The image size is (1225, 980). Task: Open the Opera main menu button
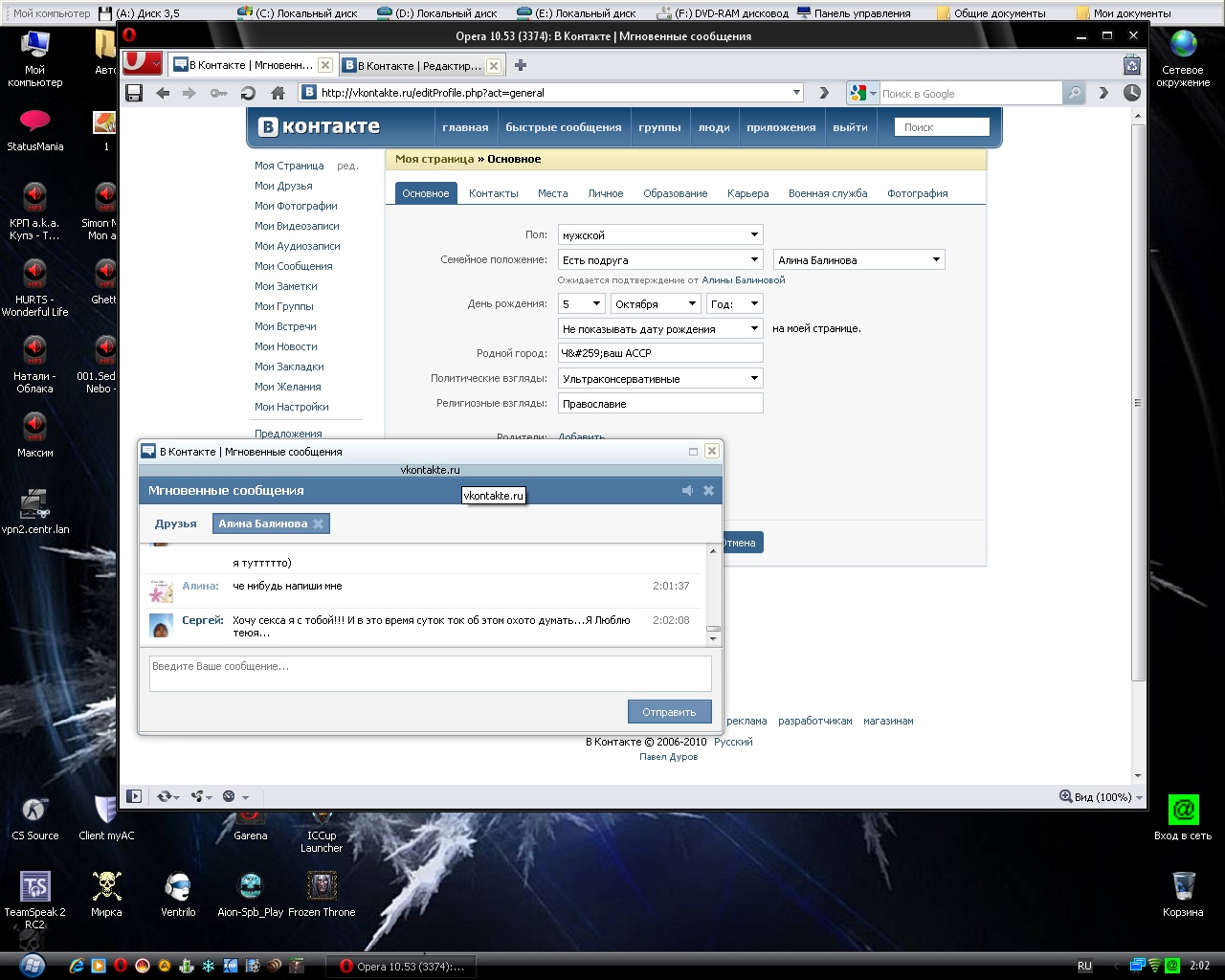point(143,63)
